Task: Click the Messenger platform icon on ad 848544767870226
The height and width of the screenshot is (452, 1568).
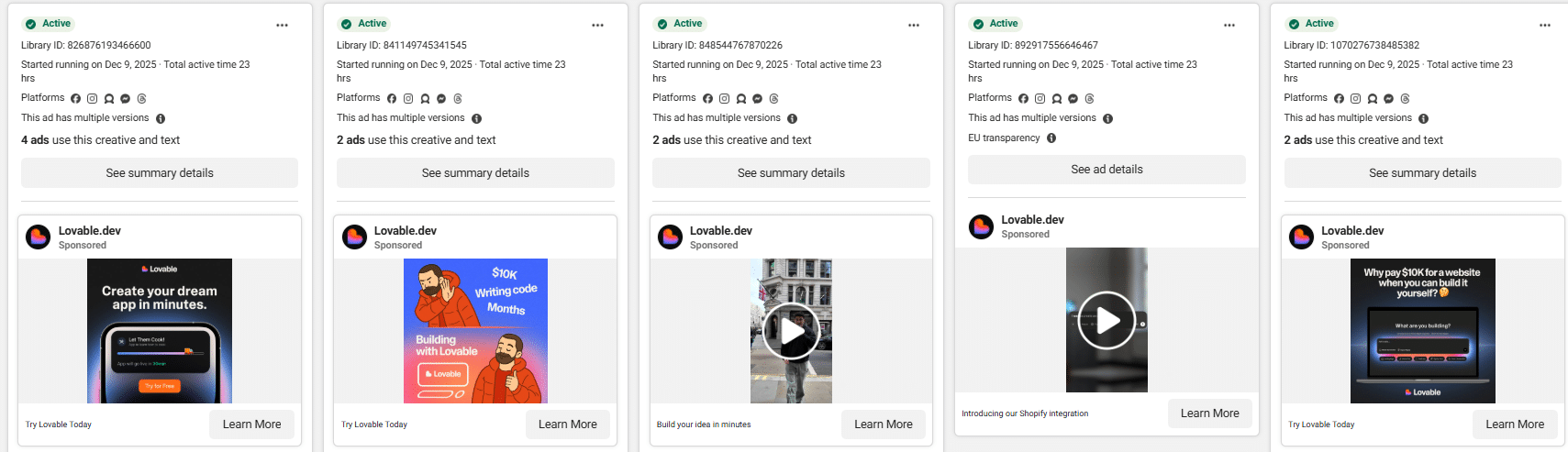Action: [757, 98]
